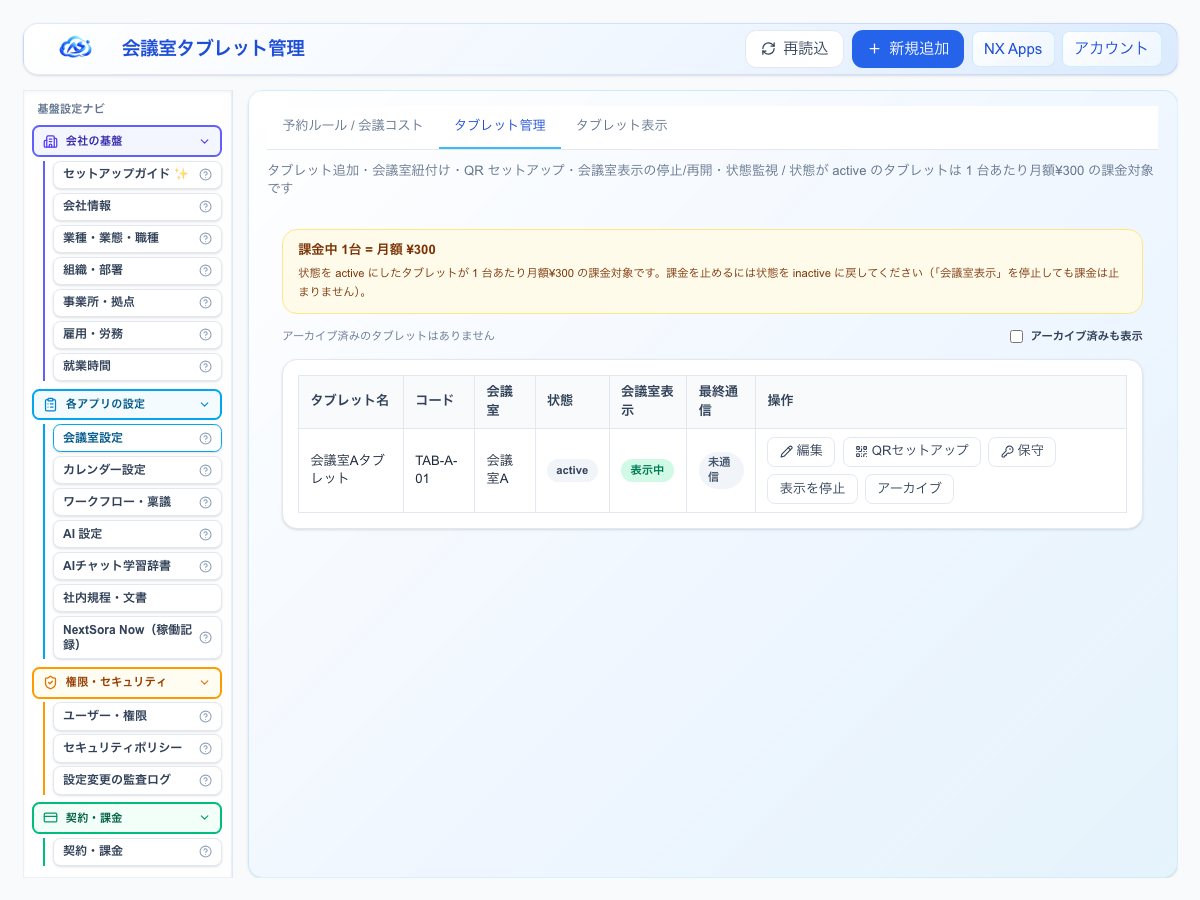Click help icon beside 雇用・労務

pyautogui.click(x=205, y=334)
